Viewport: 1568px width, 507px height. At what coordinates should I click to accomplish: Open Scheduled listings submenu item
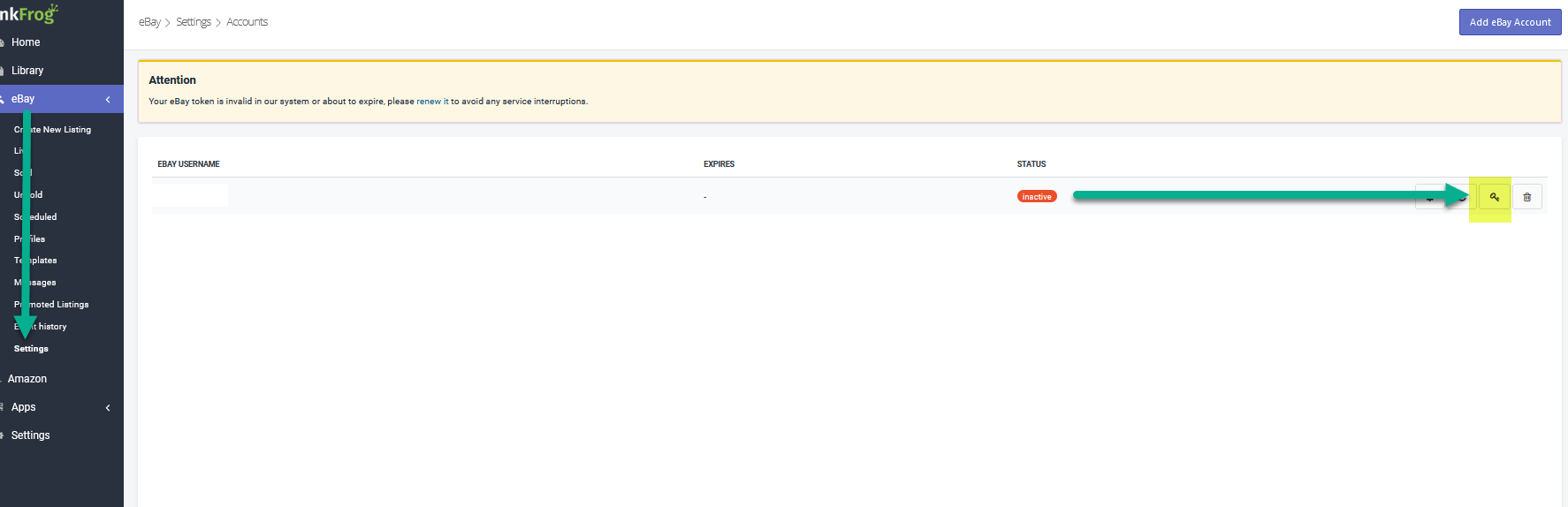(x=35, y=217)
